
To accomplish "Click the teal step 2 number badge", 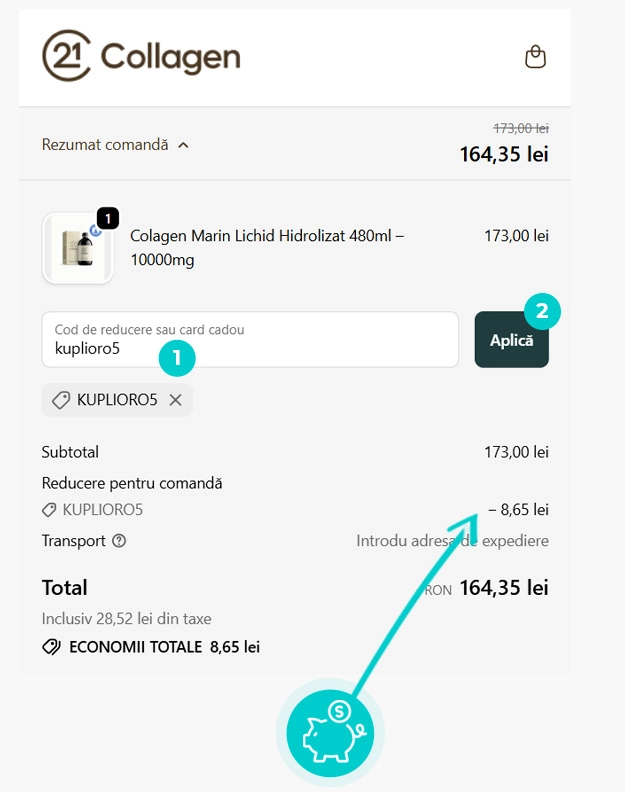I will (x=542, y=311).
